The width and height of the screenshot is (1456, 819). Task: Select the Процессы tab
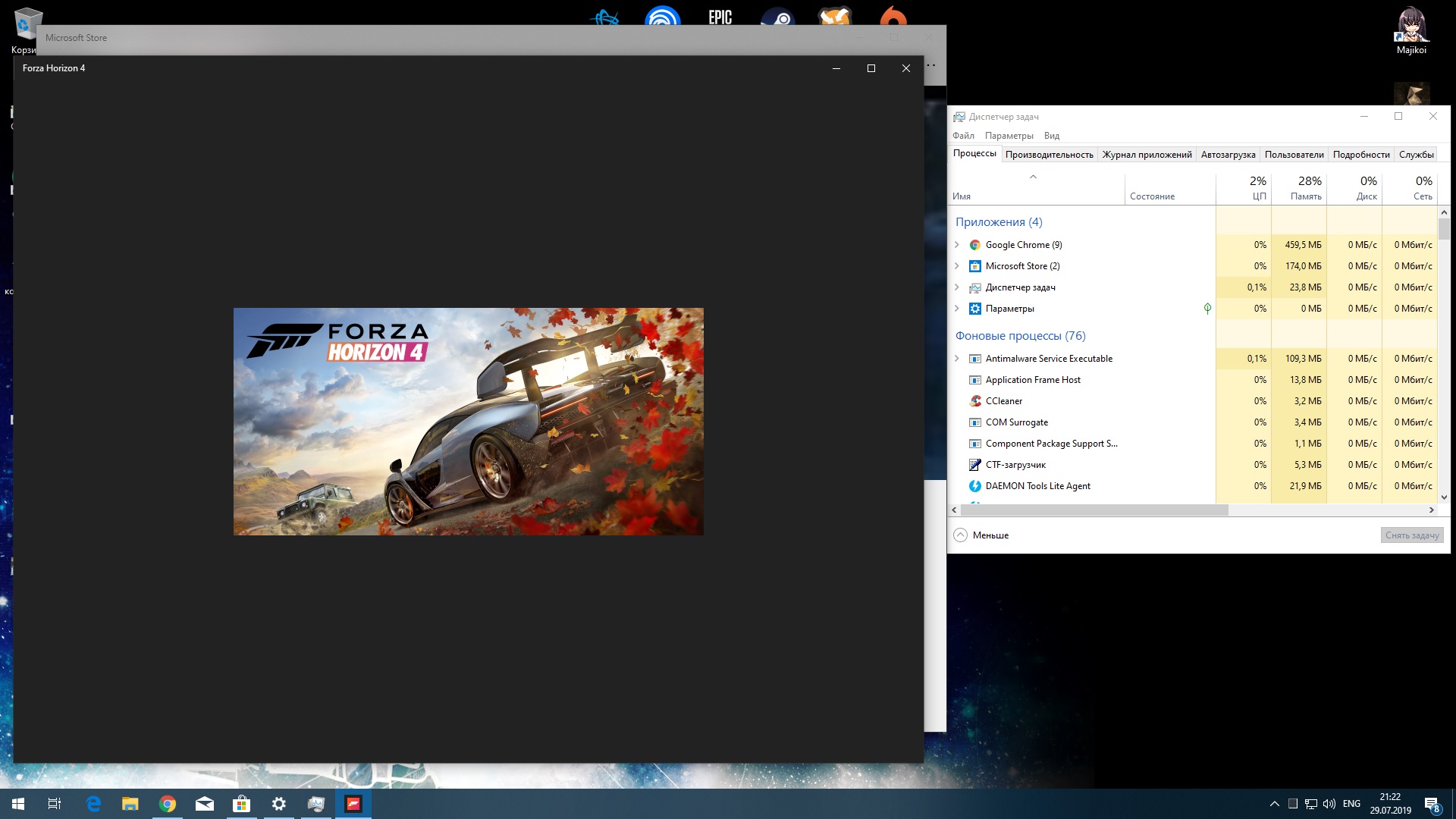click(x=974, y=154)
